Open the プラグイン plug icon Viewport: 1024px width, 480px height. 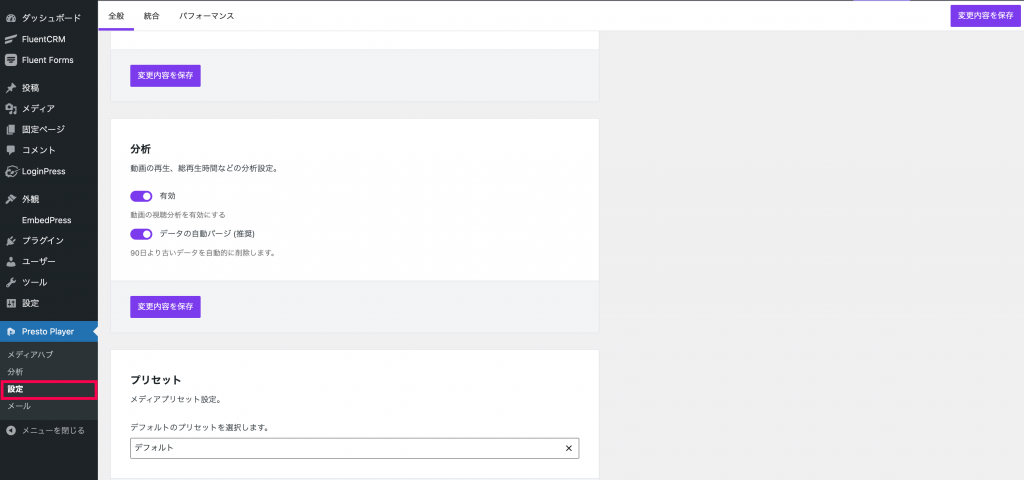pos(10,241)
